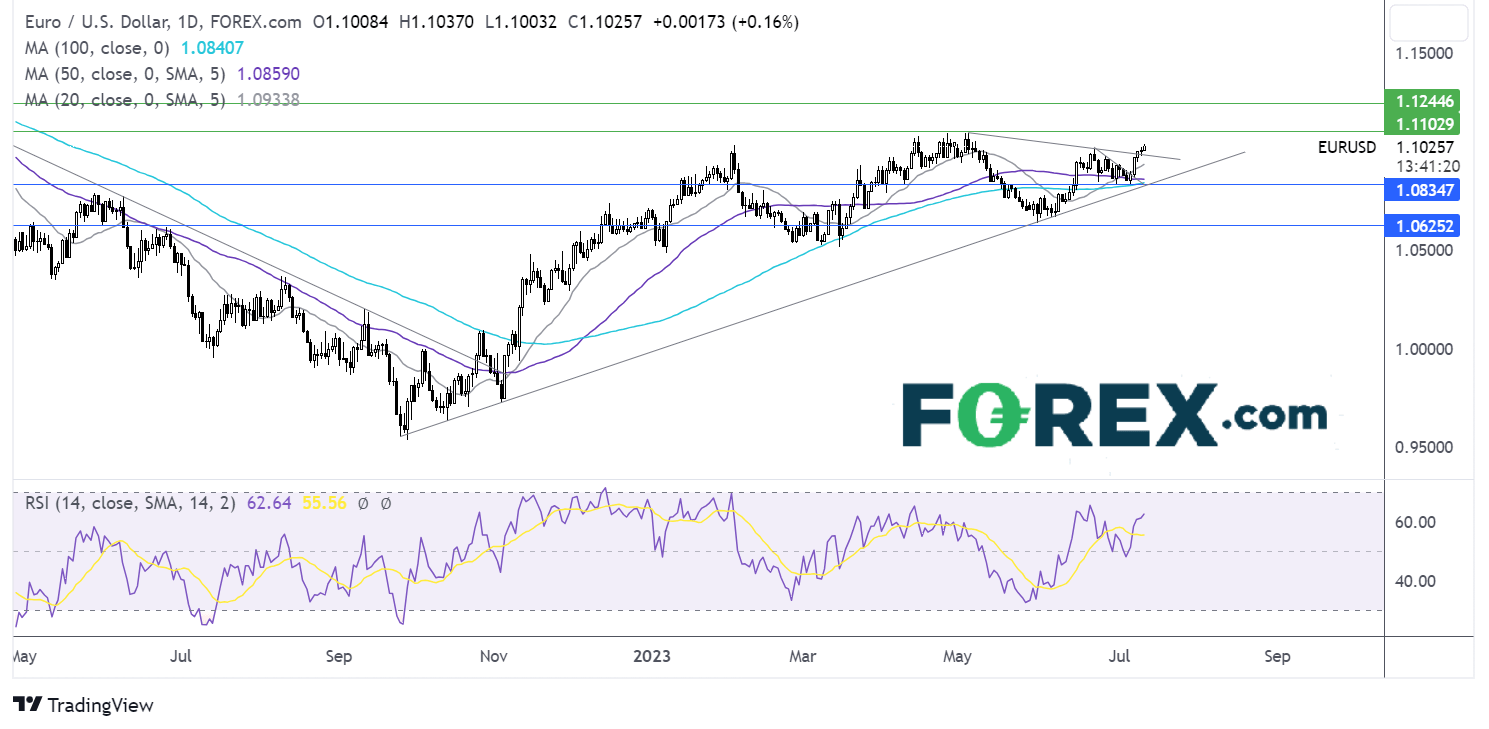This screenshot has height=729, width=1489.
Task: Select the MA 100 indicator legend
Action: (x=135, y=48)
